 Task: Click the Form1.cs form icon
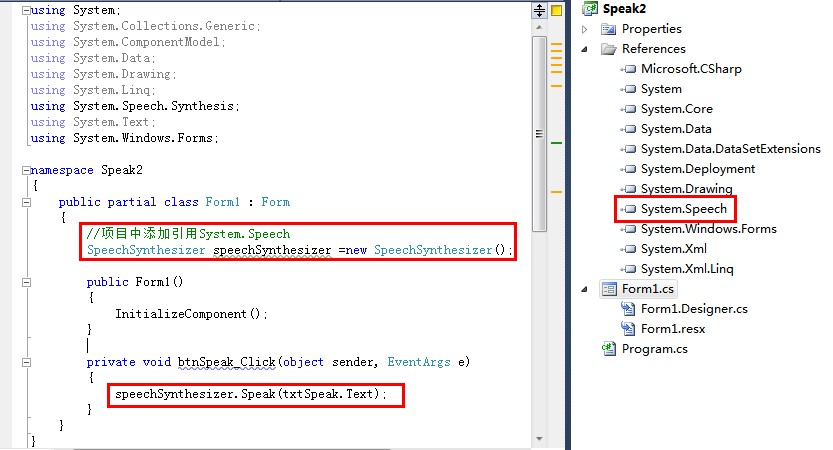(x=609, y=289)
